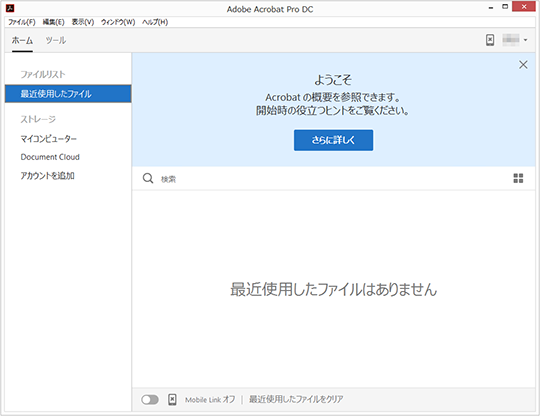Switch to thumbnail grid view

coord(518,178)
